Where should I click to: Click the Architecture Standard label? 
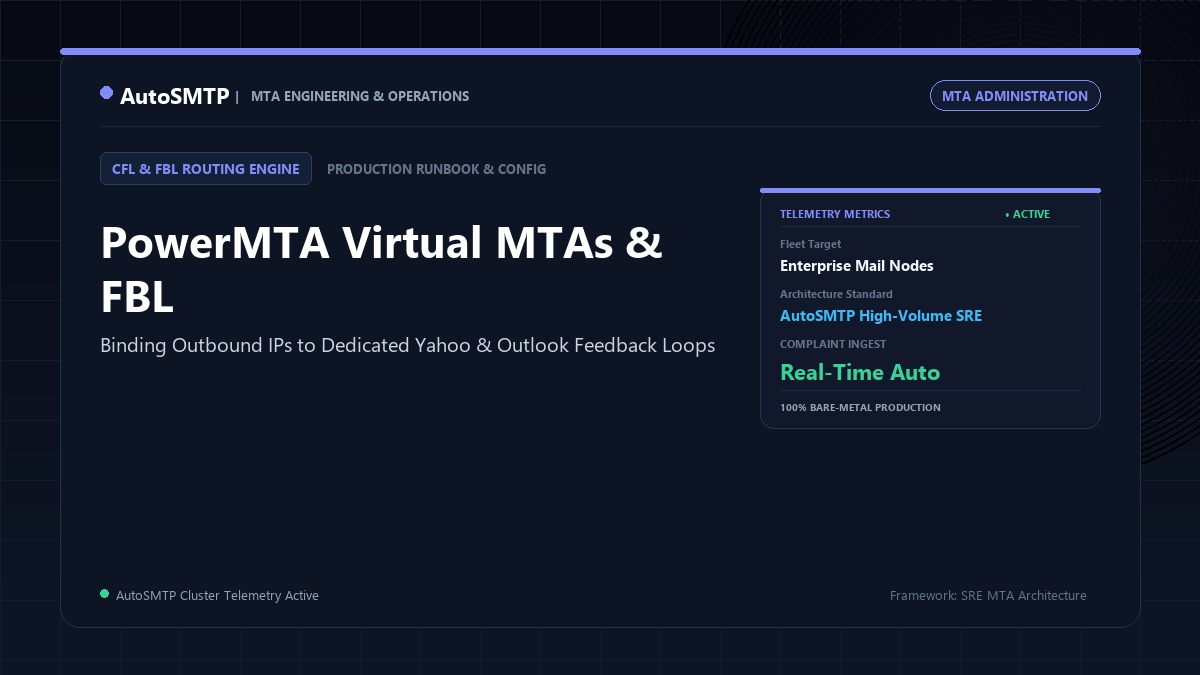coord(836,294)
